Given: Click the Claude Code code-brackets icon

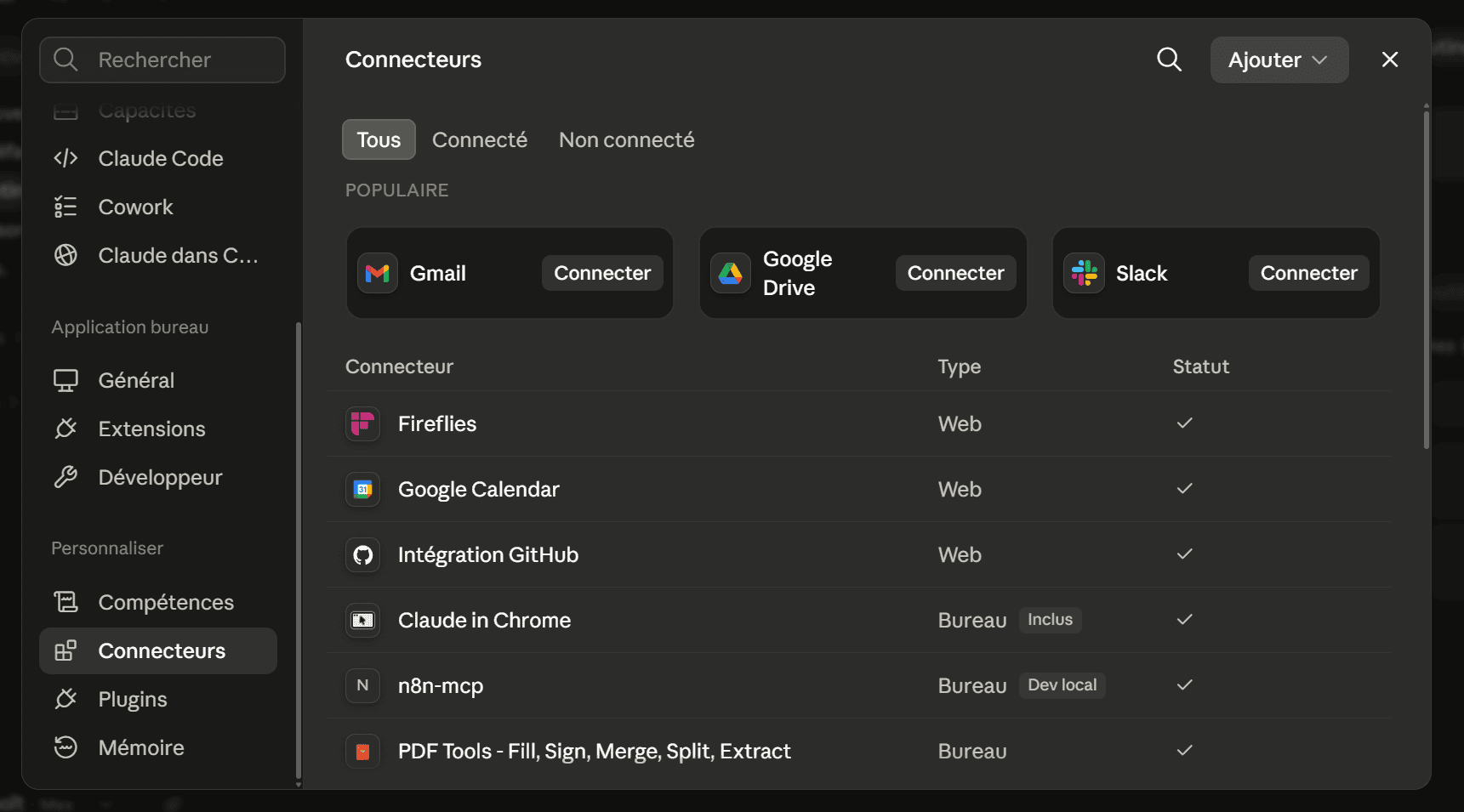Looking at the screenshot, I should [x=66, y=158].
